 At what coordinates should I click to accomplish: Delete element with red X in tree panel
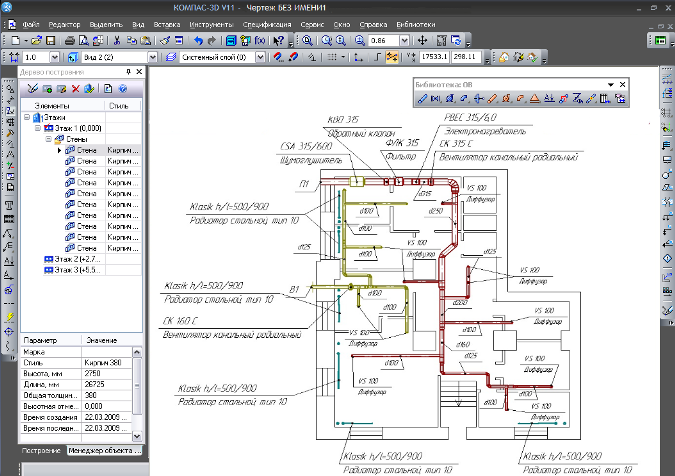(76, 89)
